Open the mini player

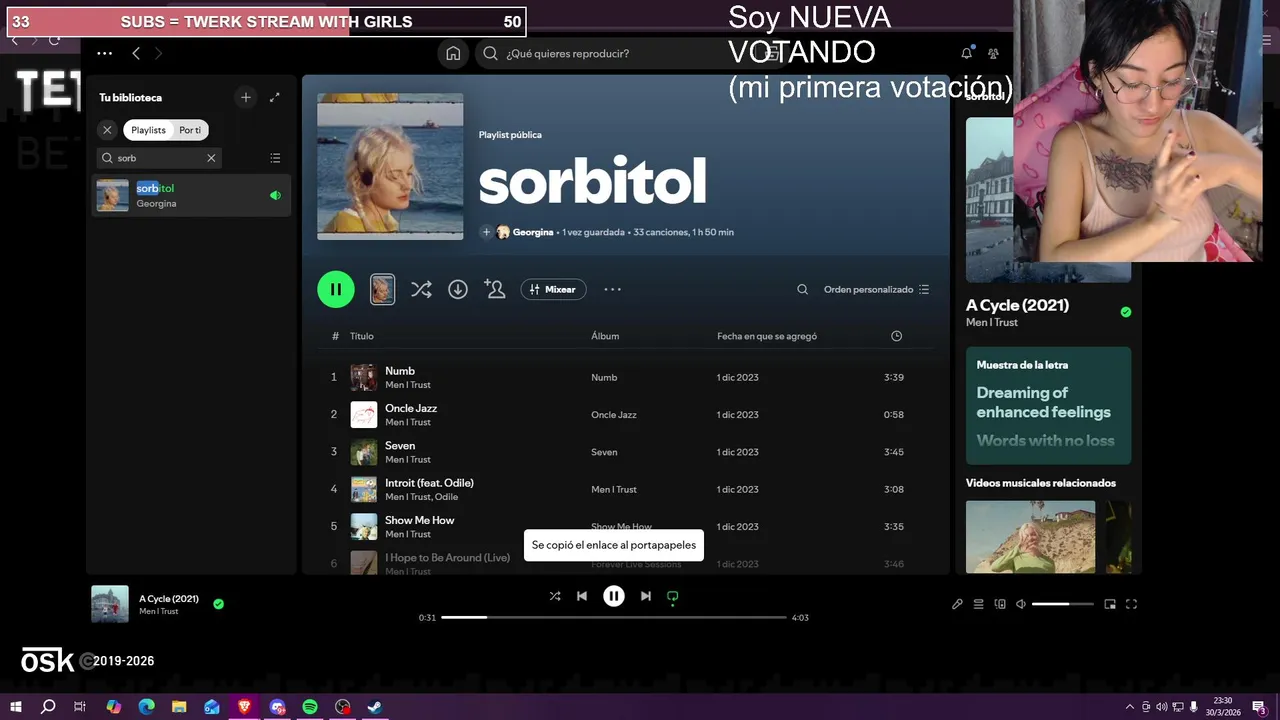click(1110, 604)
